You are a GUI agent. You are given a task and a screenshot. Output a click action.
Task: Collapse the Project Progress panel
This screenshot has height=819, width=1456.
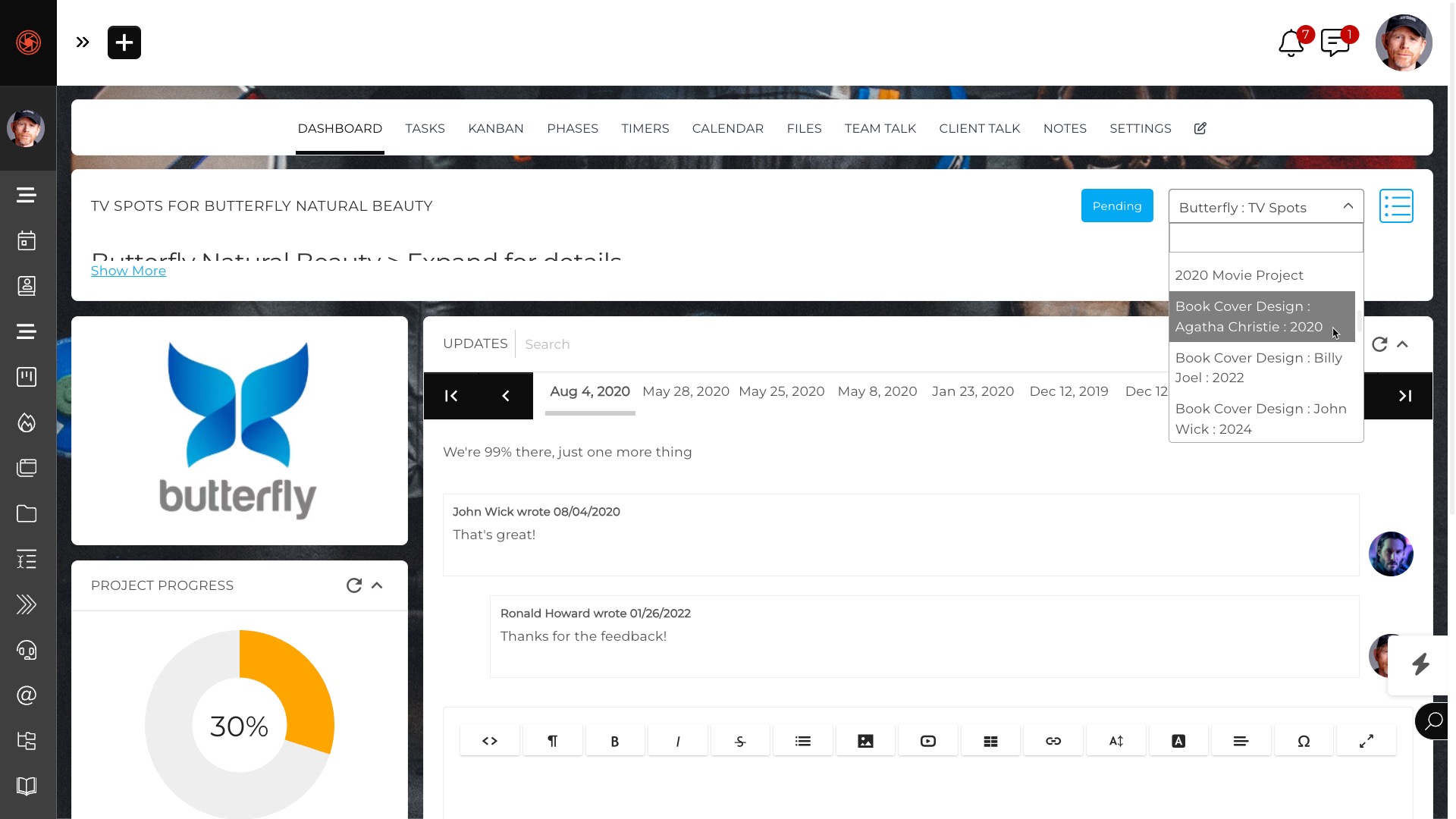click(377, 585)
